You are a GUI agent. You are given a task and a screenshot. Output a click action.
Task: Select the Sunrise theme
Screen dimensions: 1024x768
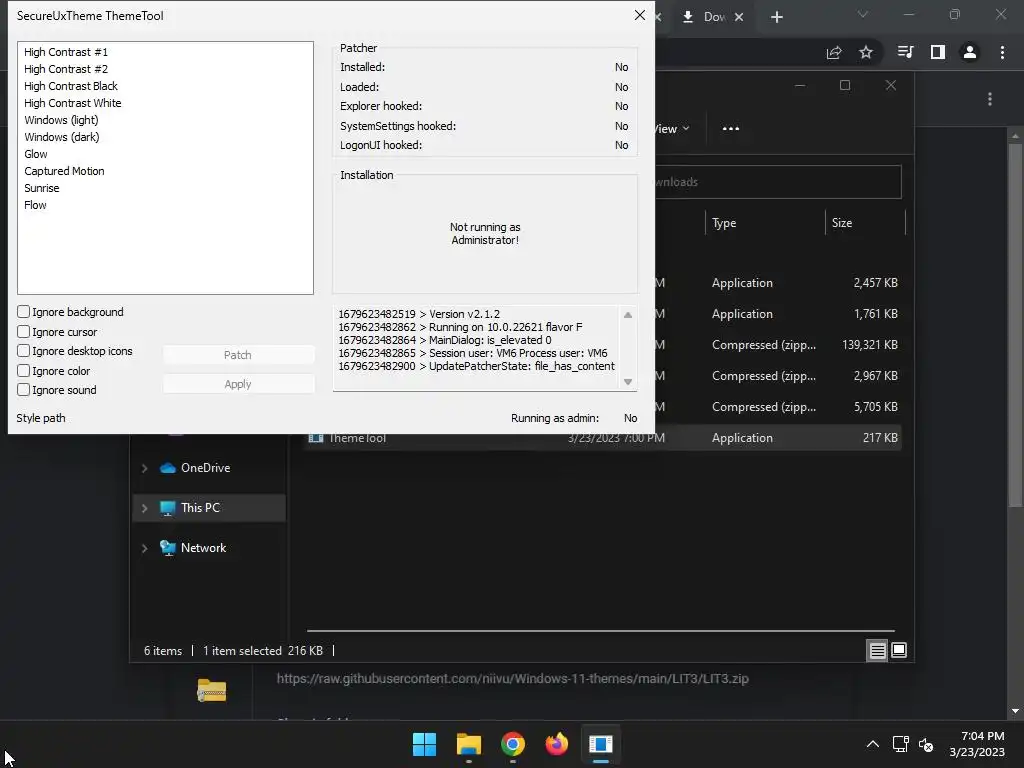[42, 188]
